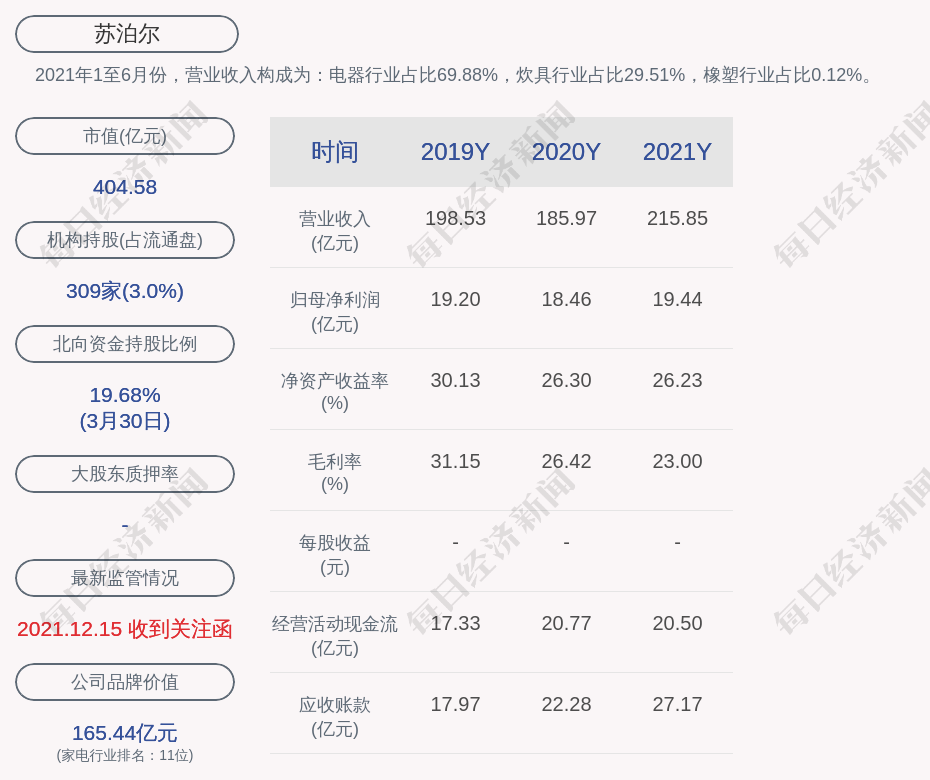Click revenue value 185.97
Viewport: 930px width, 780px height.
566,218
